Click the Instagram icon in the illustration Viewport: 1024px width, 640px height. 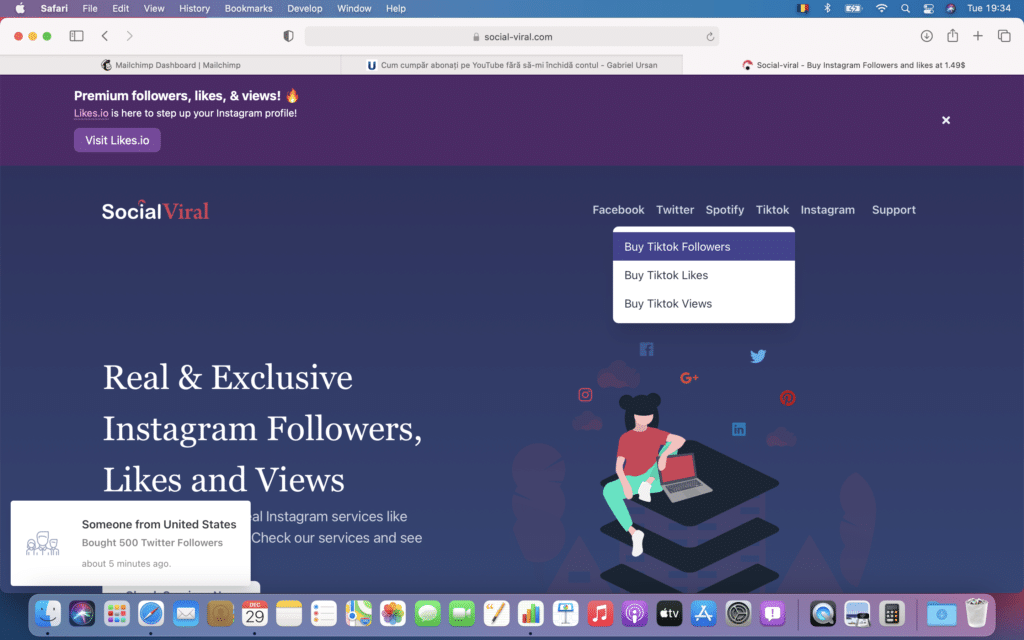point(585,394)
